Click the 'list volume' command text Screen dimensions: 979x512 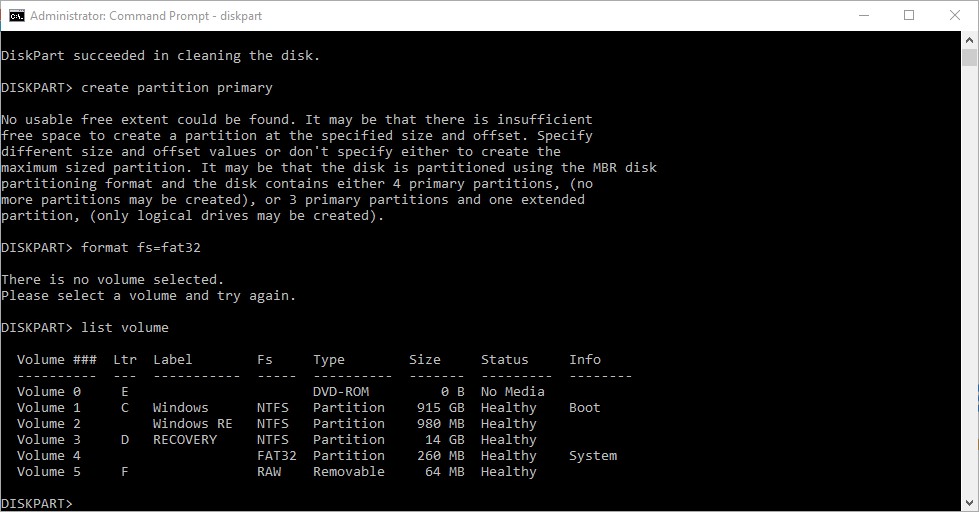125,327
